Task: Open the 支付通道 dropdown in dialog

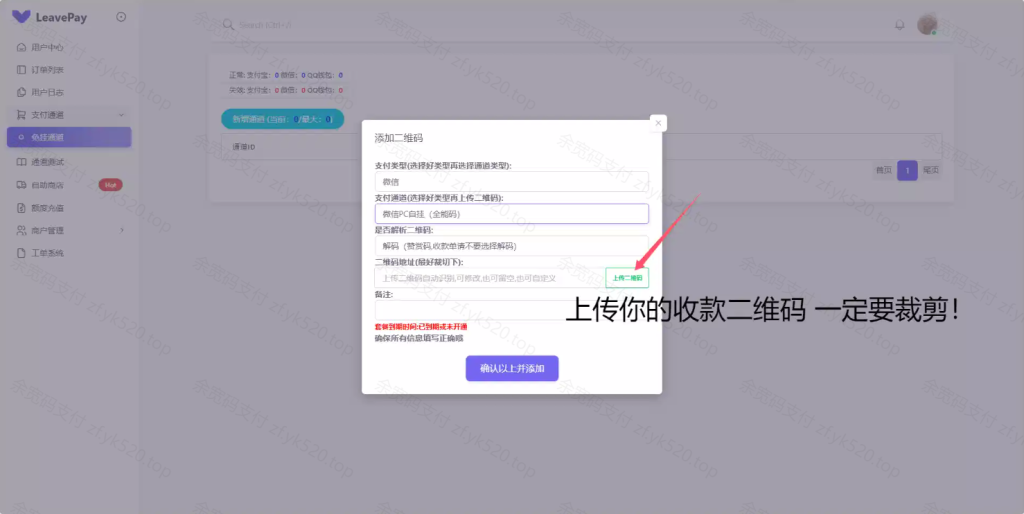Action: 511,214
